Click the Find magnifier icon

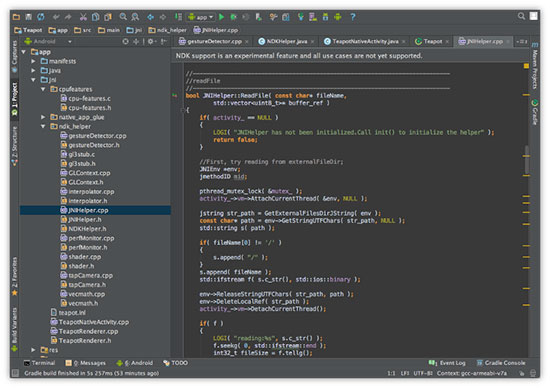(x=123, y=16)
